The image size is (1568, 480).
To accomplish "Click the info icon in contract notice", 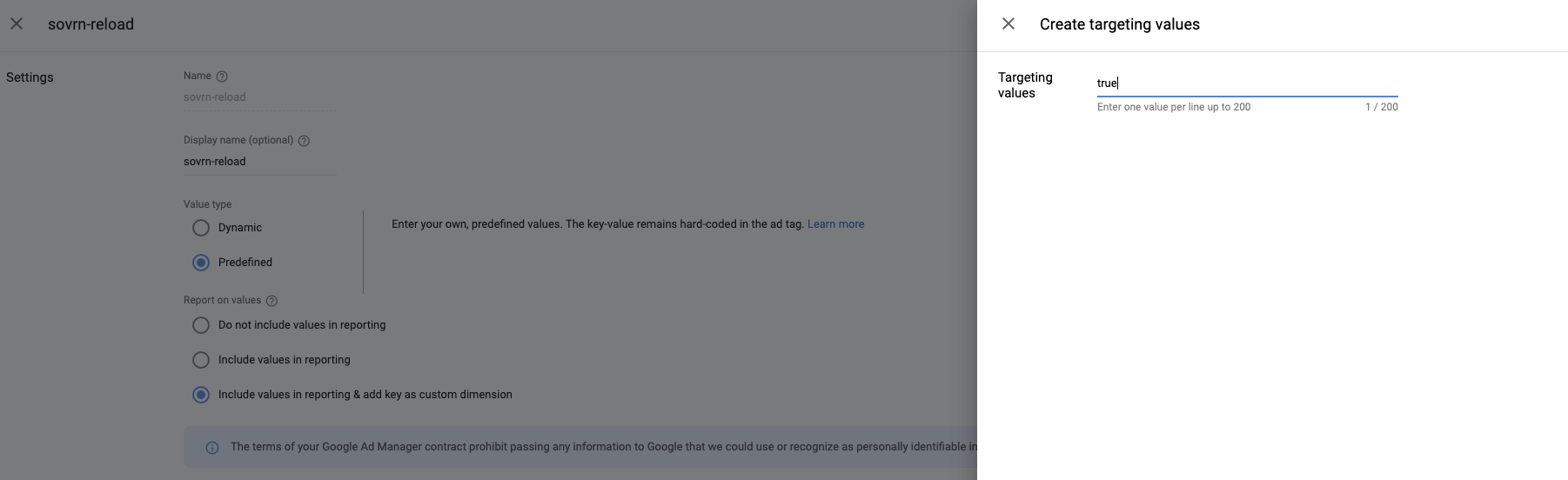I will pos(212,448).
